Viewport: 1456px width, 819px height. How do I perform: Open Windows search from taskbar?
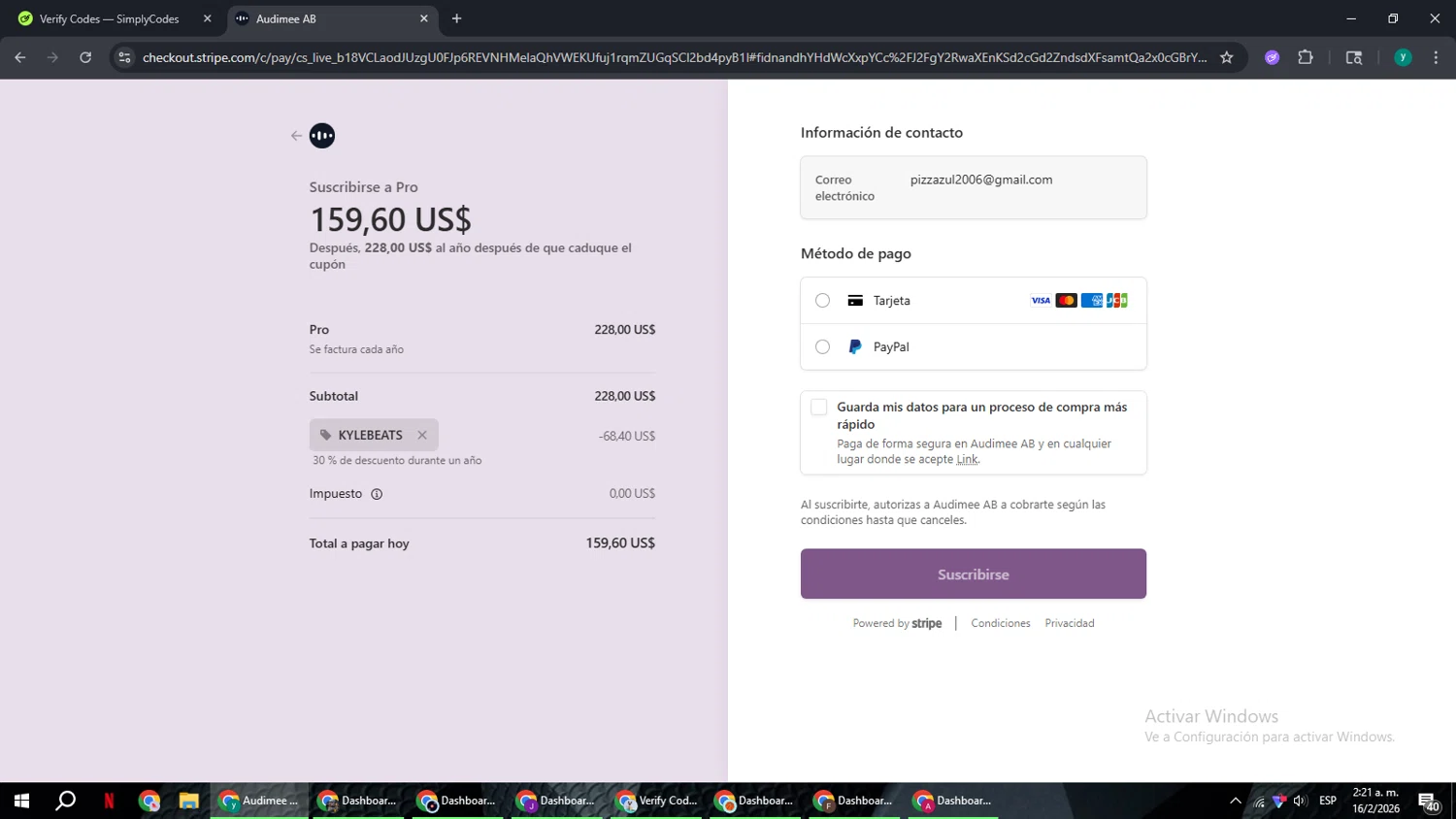(x=65, y=801)
